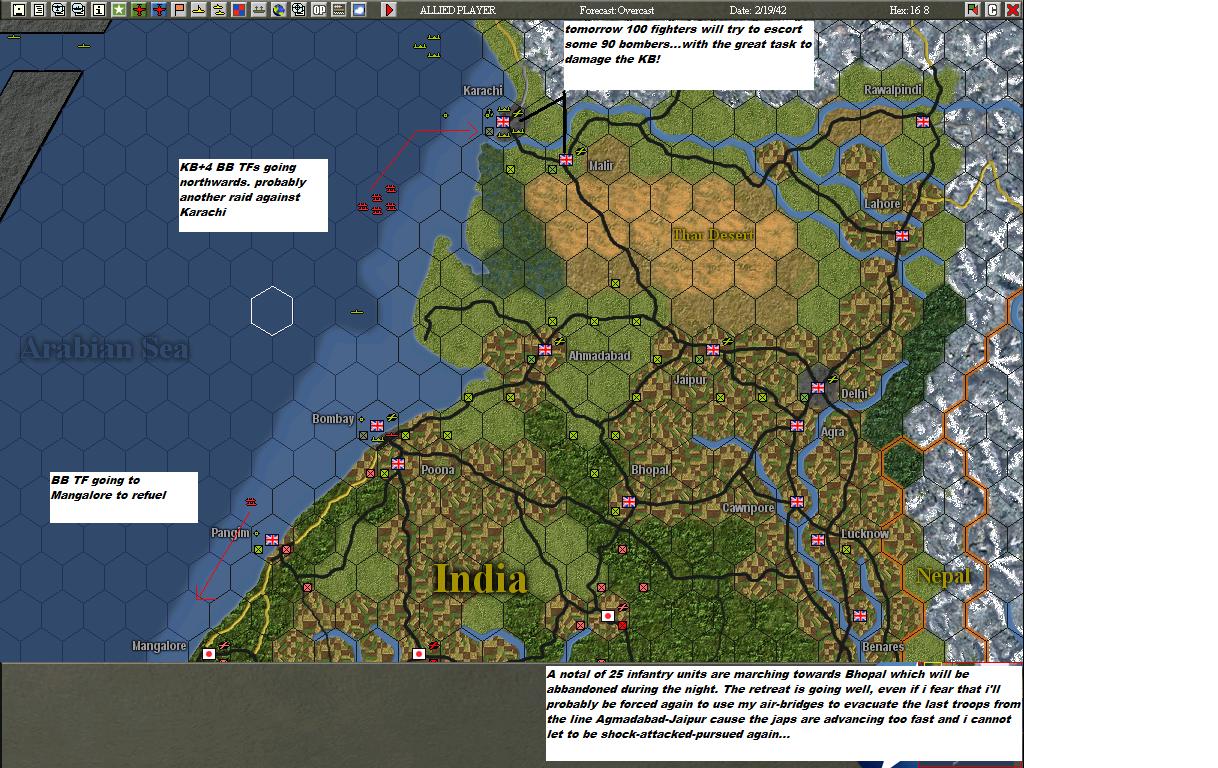This screenshot has width=1218, height=768.
Task: Click the red end-turn arrow
Action: point(389,10)
